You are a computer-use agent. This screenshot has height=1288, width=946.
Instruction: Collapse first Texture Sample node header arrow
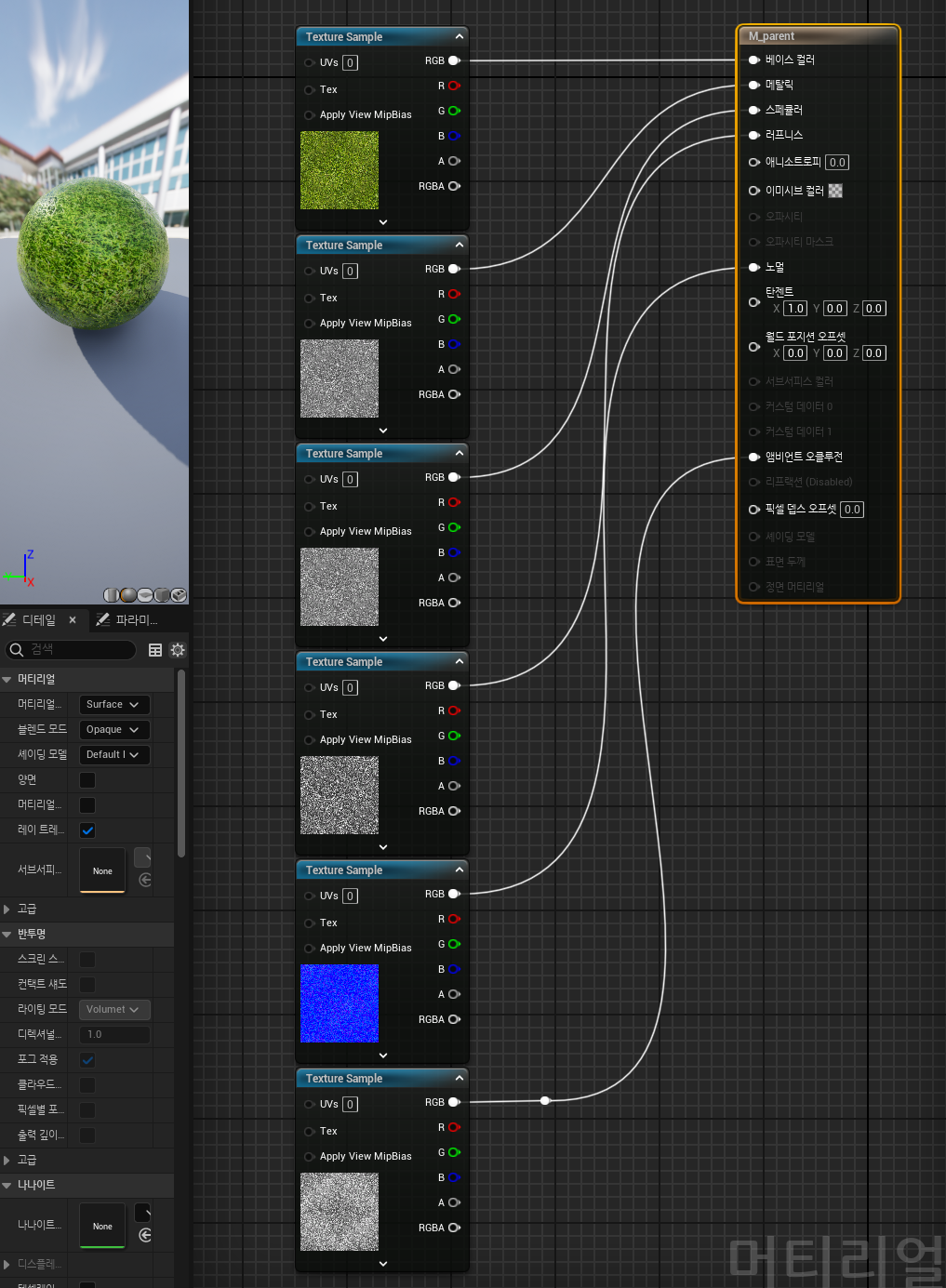click(x=459, y=36)
